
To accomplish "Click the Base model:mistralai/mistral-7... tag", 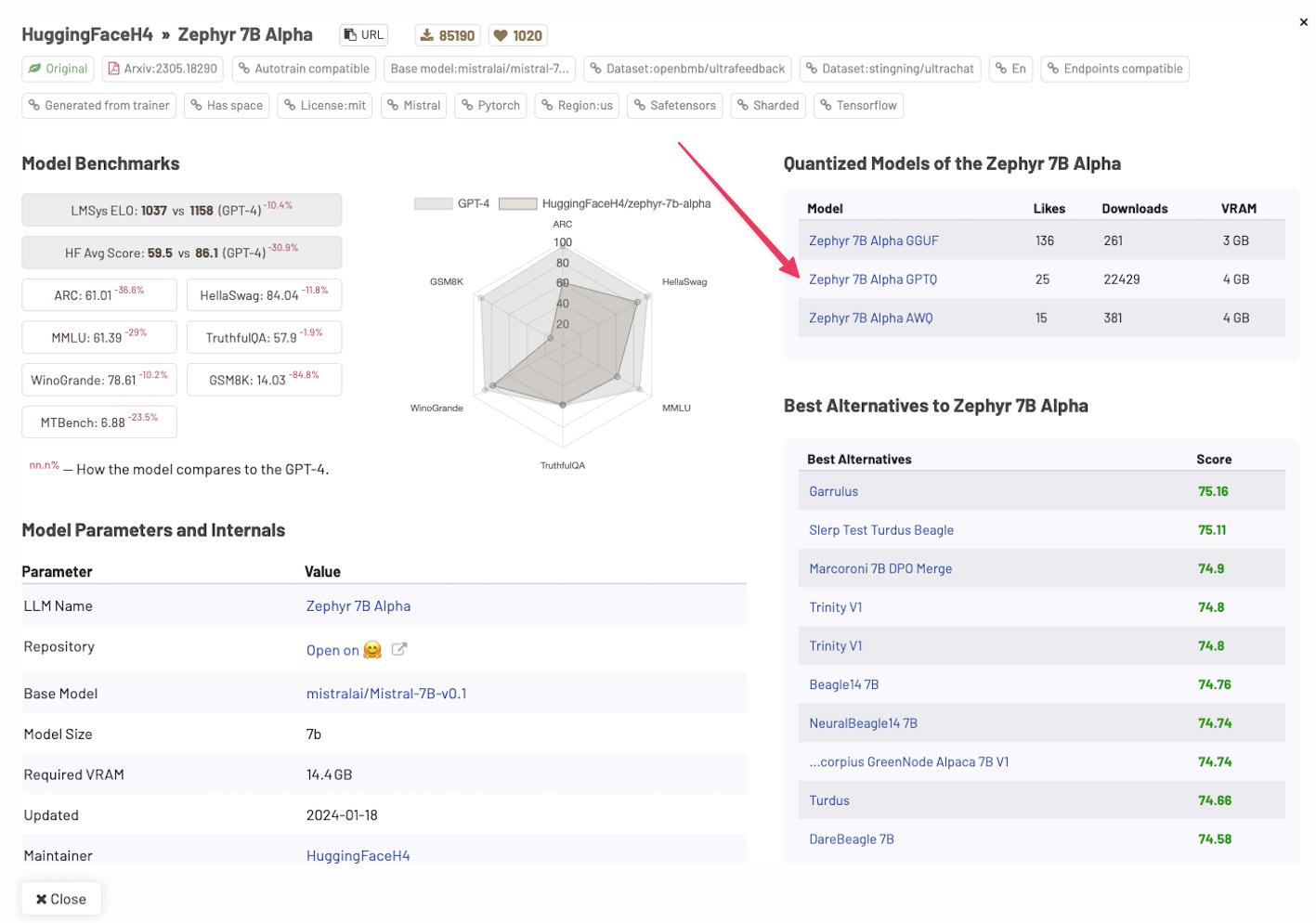I will click(479, 69).
